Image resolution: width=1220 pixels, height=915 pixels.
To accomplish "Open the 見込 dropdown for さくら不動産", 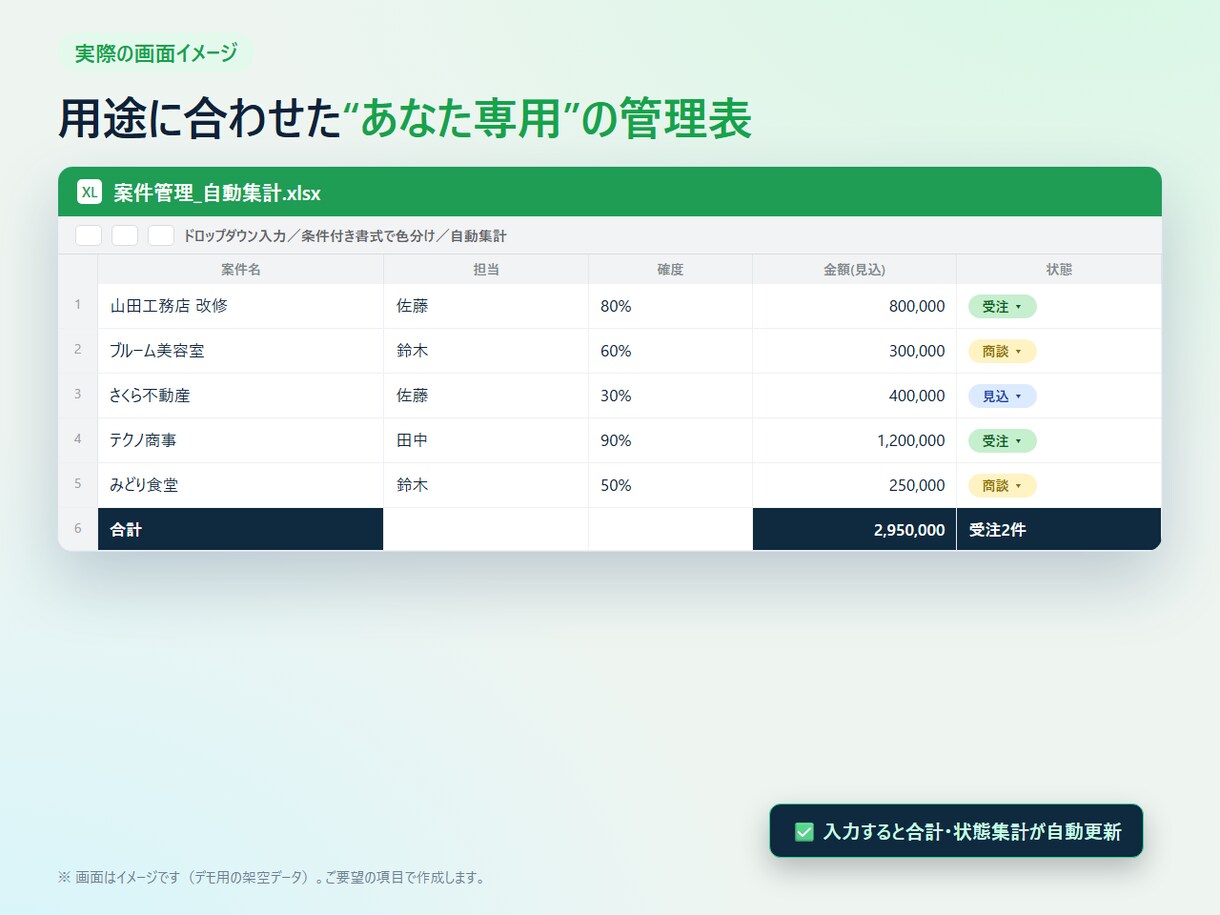I will pos(1002,396).
